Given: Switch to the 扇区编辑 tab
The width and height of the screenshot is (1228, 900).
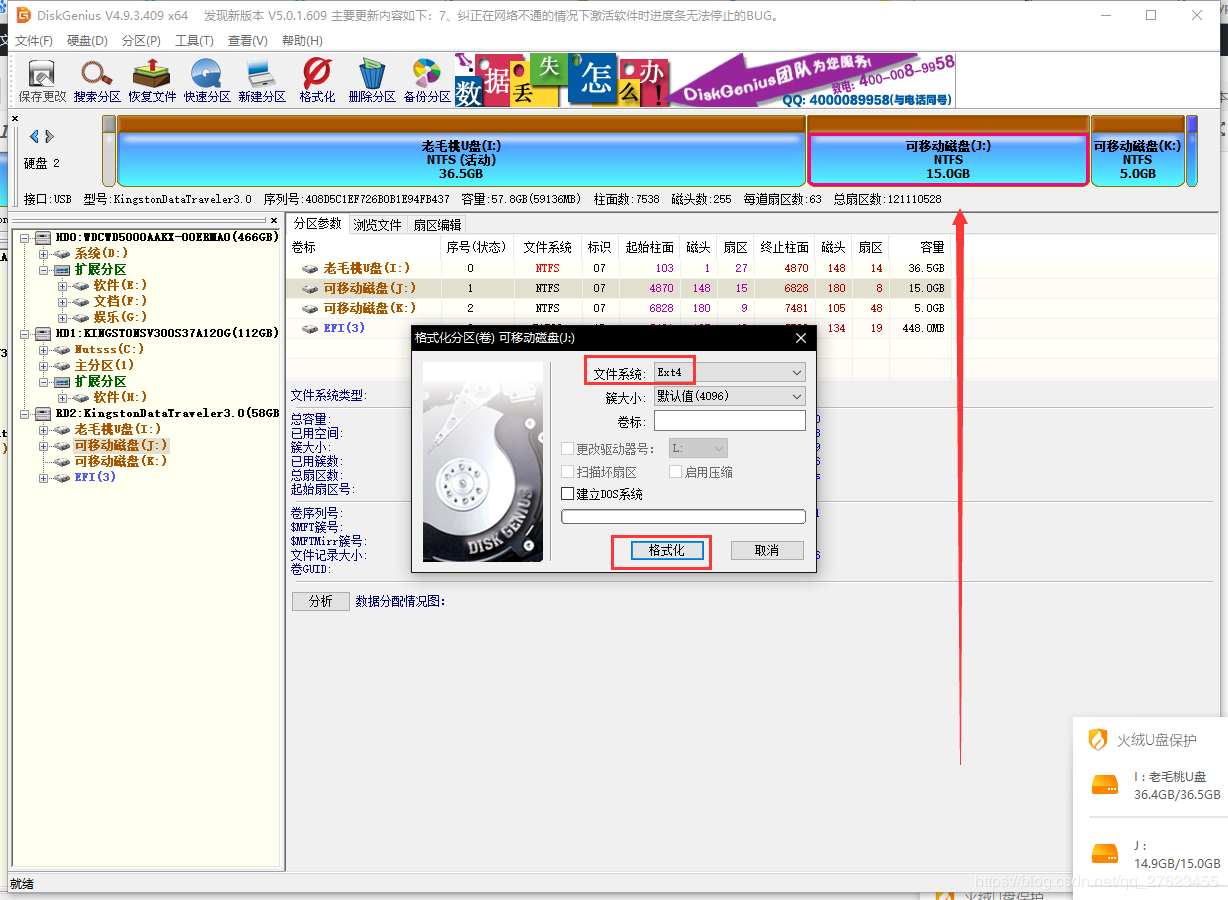Looking at the screenshot, I should click(437, 225).
